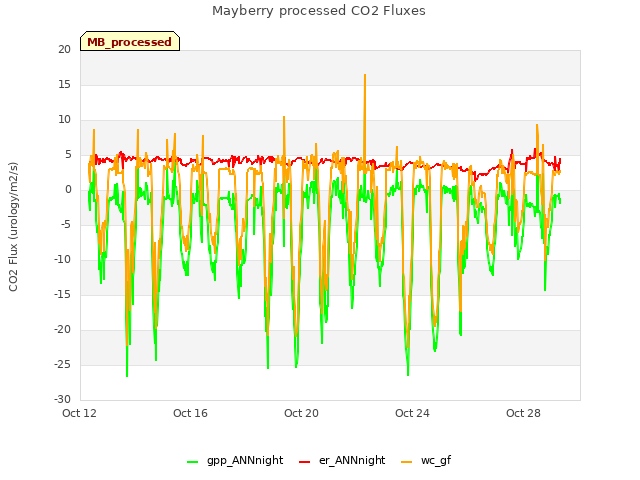Click the y-axis value 10
The image size is (640, 480).
coord(64,120)
